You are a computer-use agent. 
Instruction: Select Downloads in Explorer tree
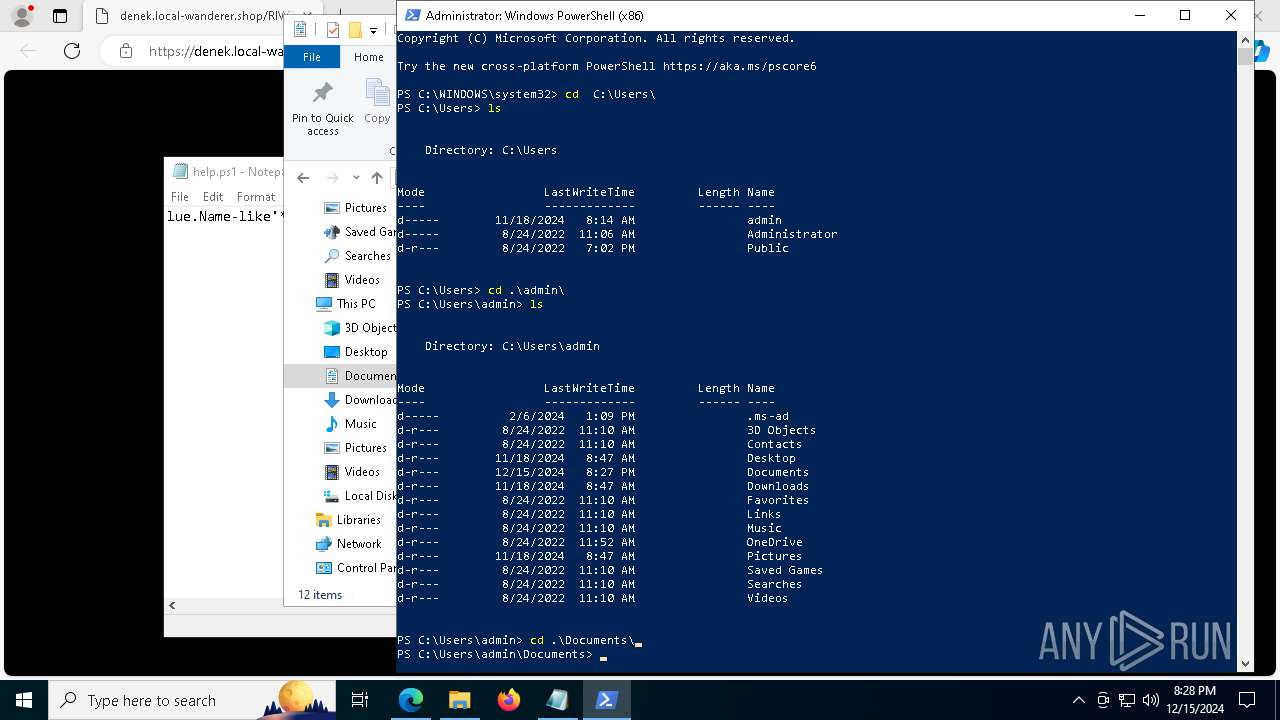pos(359,400)
